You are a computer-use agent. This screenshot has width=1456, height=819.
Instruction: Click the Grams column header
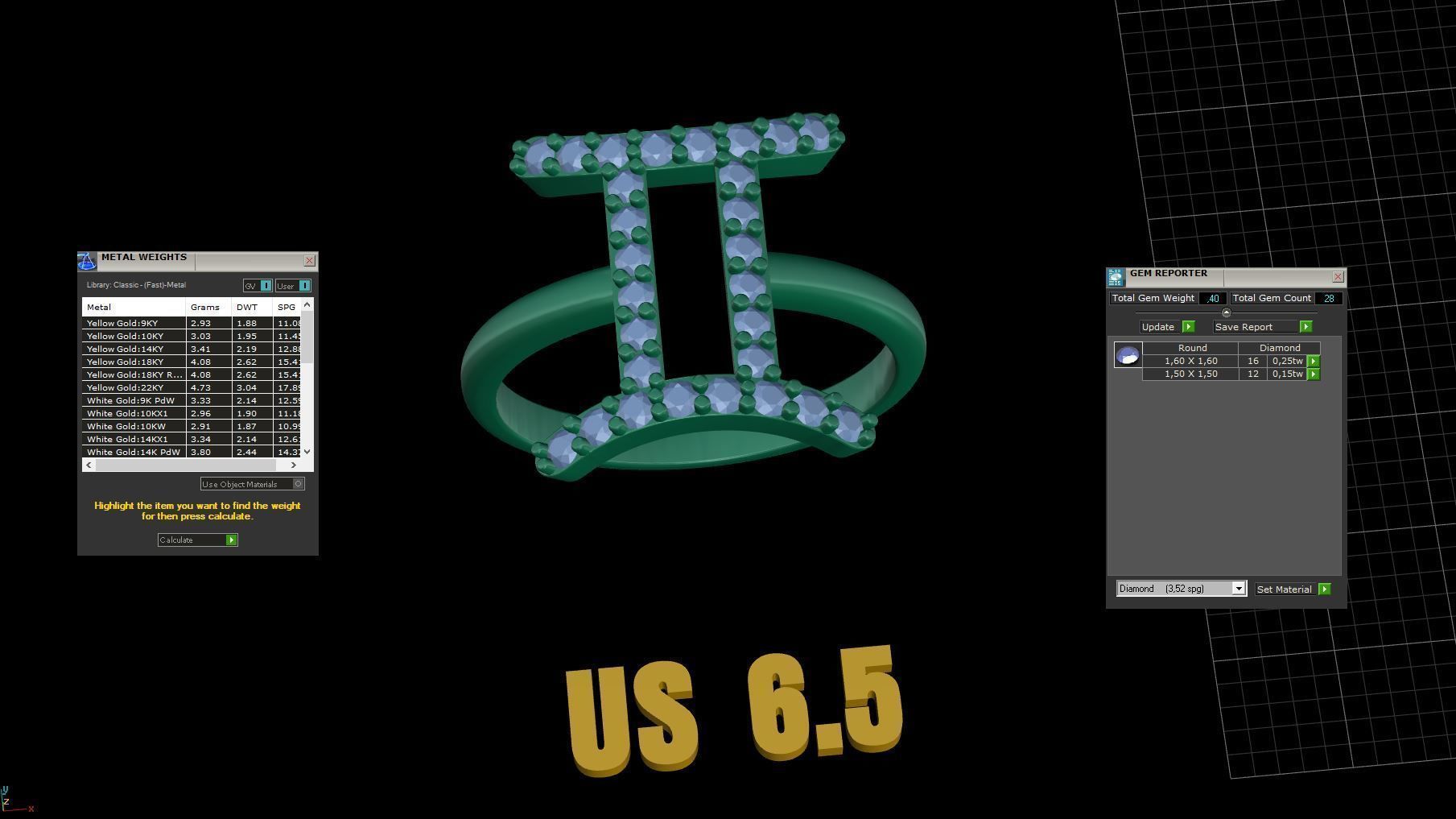point(208,307)
